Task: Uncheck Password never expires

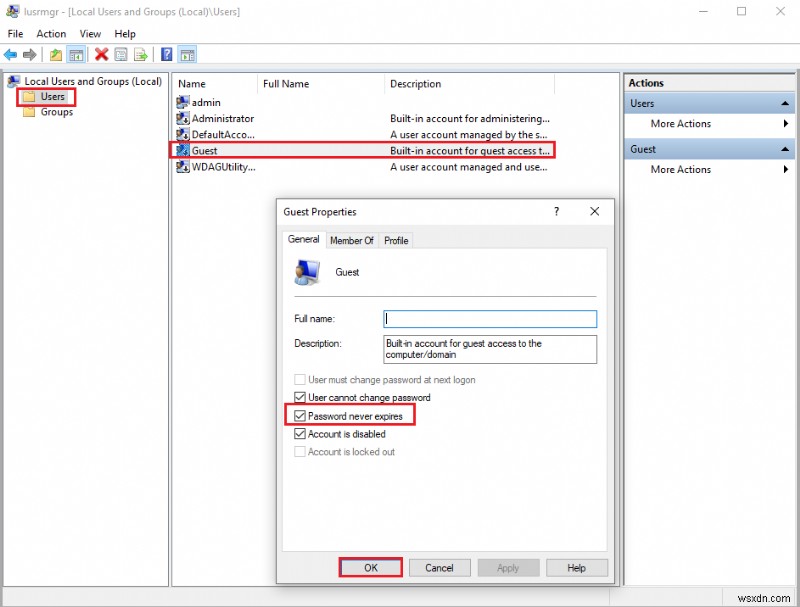Action: (301, 416)
